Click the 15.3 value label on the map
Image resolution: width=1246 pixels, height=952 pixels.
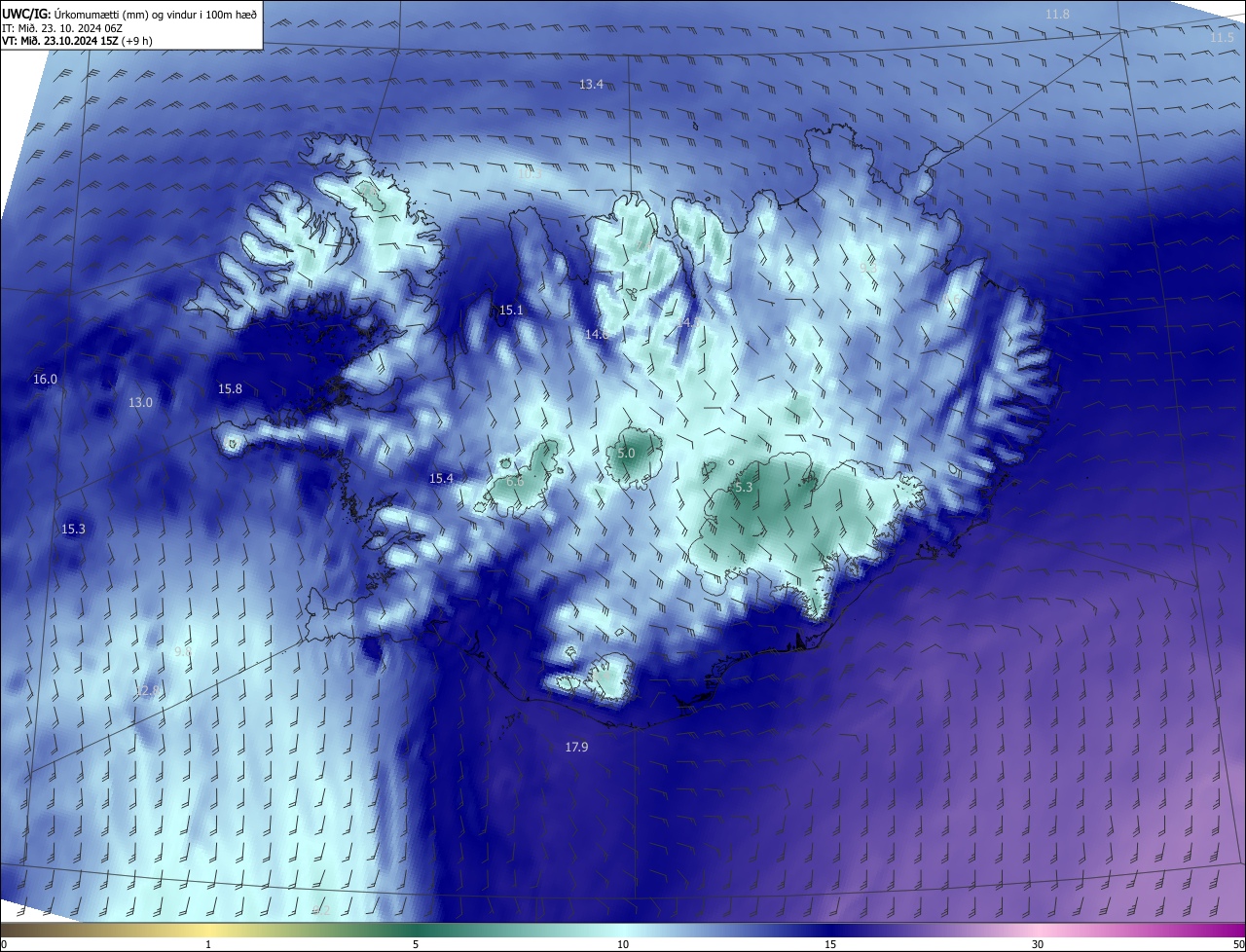coord(73,530)
